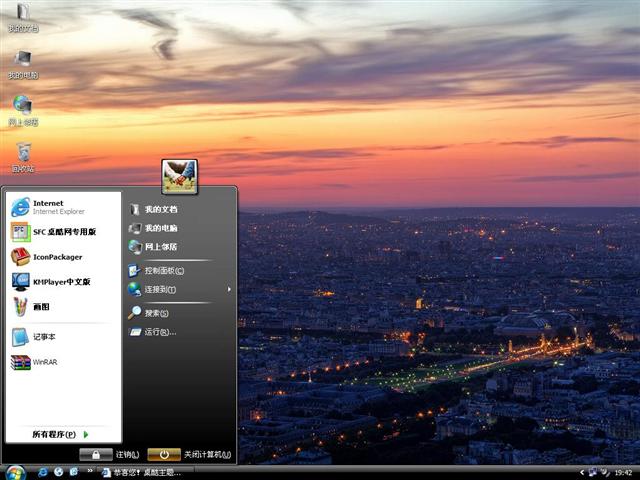Open KMPlayer中文版 in the Start menu
The image size is (640, 480).
pos(60,282)
